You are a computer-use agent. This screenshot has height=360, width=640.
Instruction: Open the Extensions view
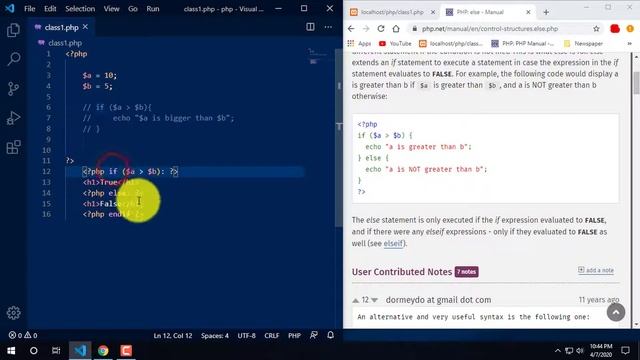[13, 147]
